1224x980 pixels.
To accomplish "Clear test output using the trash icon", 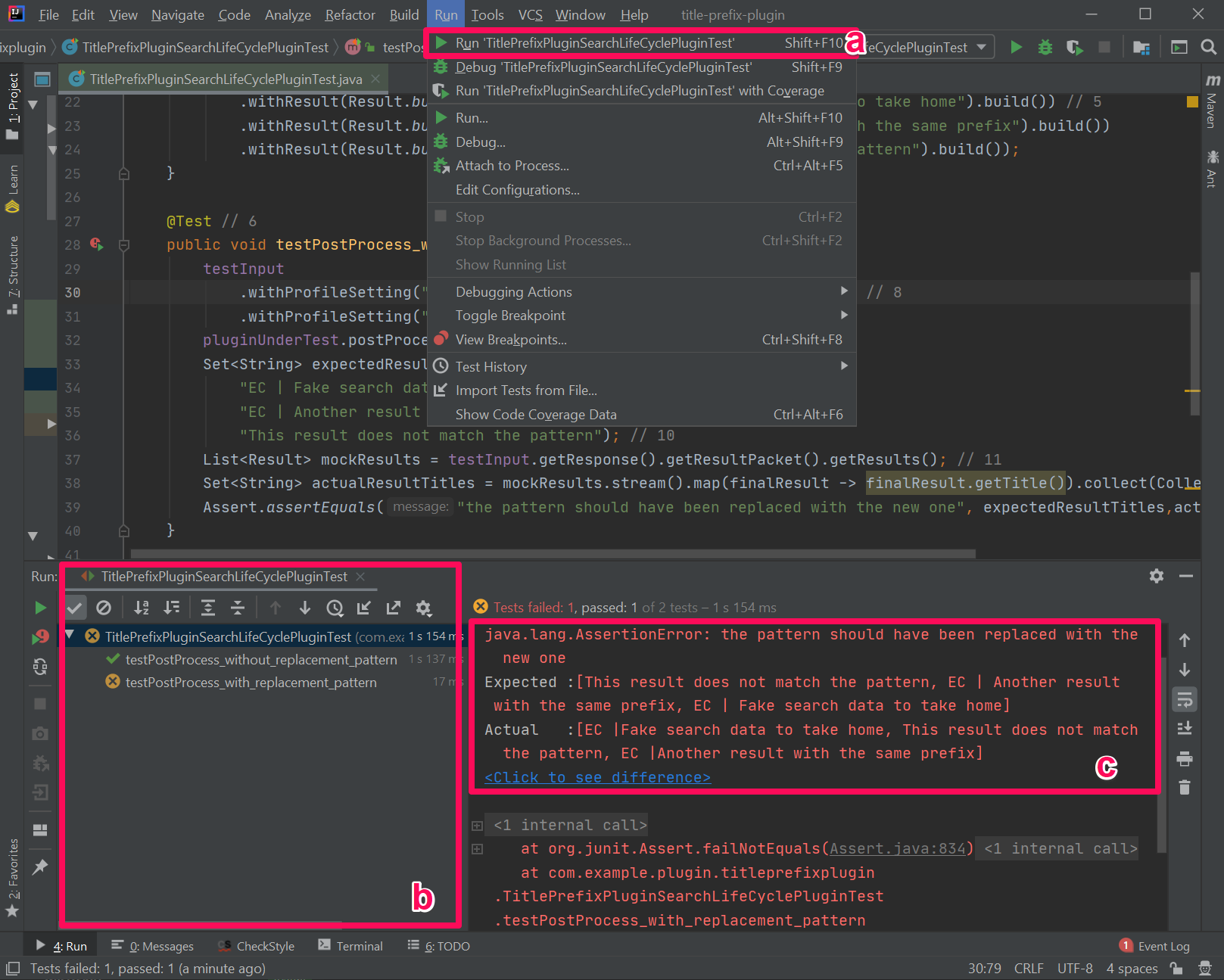I will pyautogui.click(x=1185, y=787).
